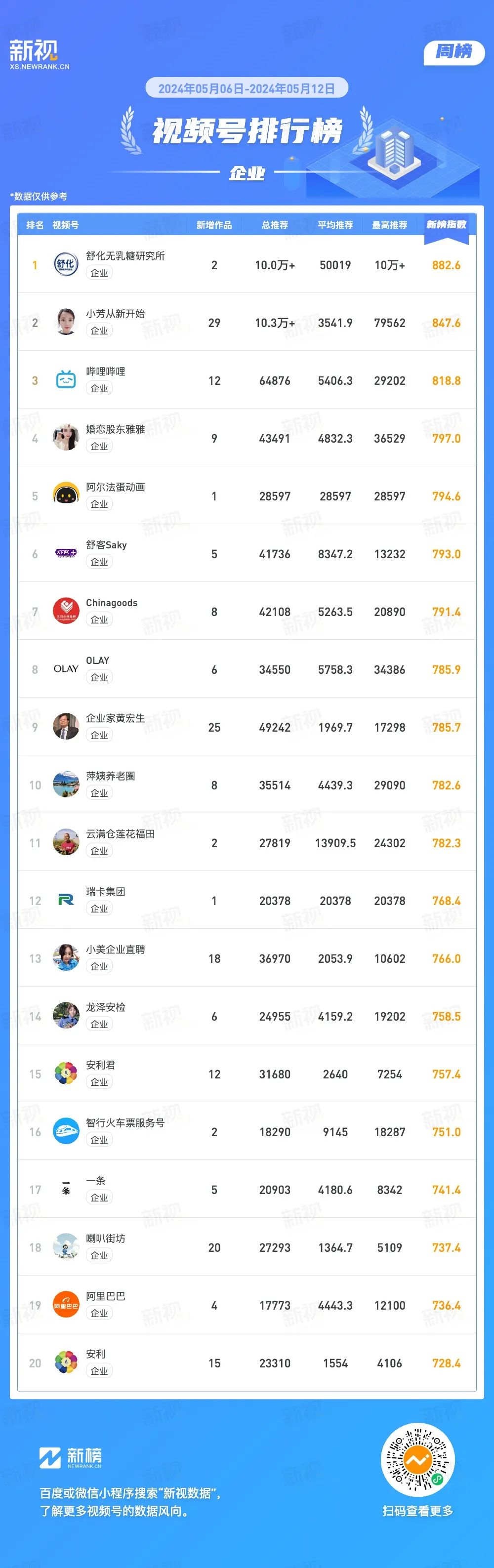Image resolution: width=494 pixels, height=1568 pixels.
Task: Click the 新视 logo at top left
Action: pos(40,54)
